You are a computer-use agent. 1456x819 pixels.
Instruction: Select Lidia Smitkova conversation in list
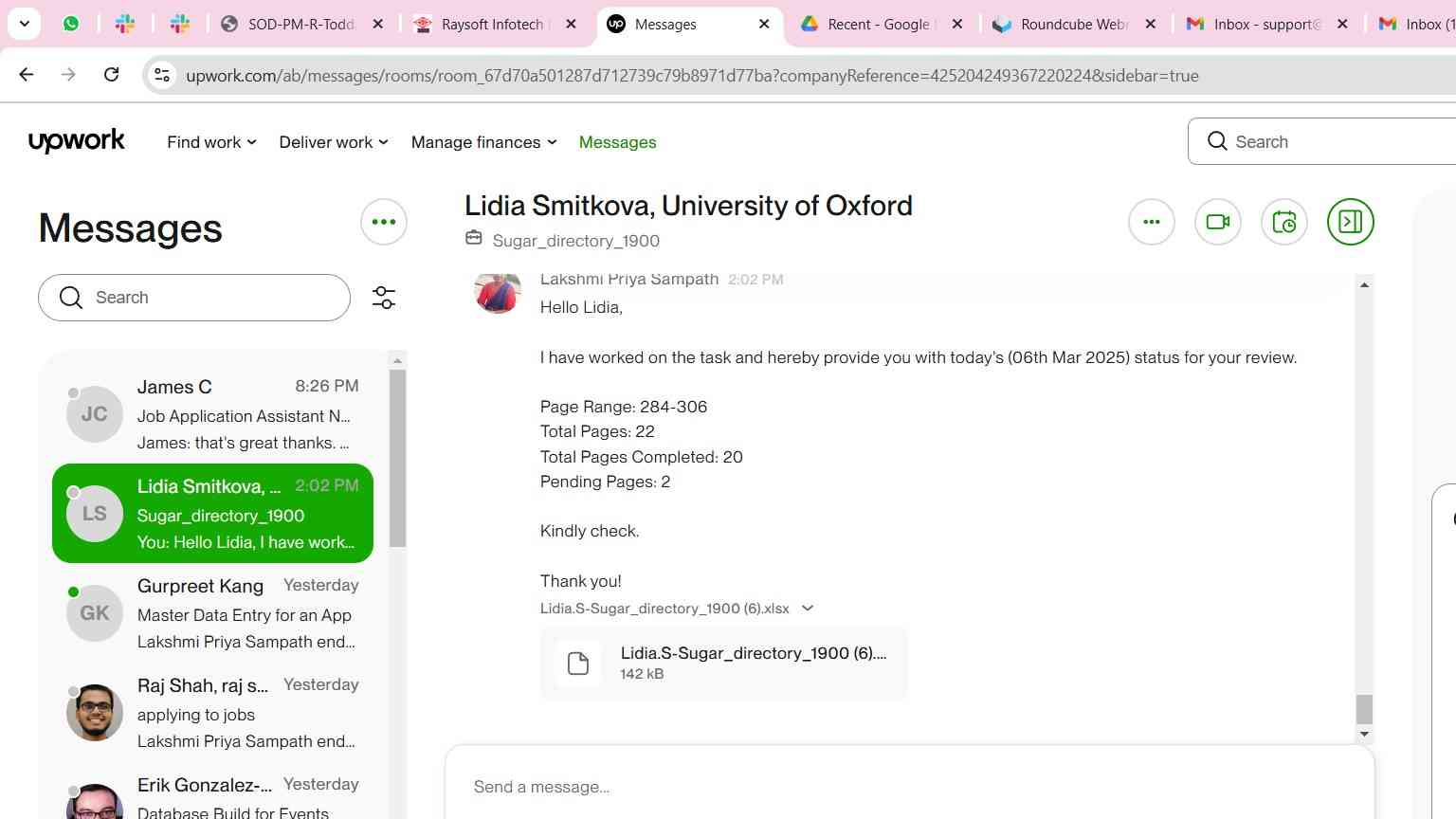pyautogui.click(x=212, y=513)
